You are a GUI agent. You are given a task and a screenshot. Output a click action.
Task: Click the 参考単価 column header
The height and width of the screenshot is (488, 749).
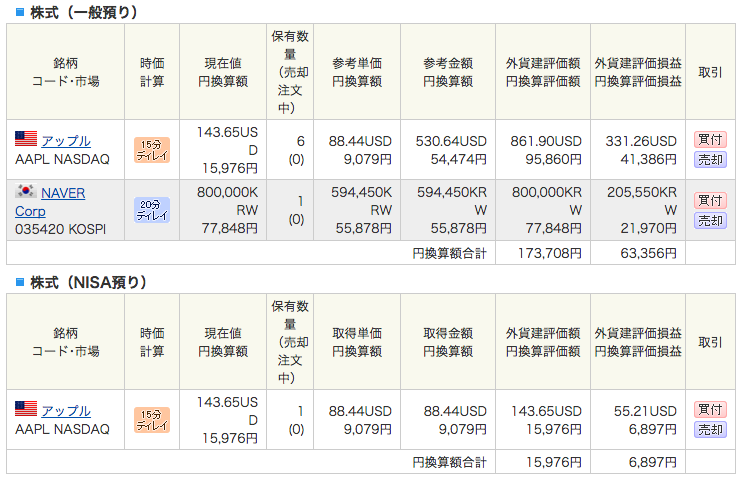pyautogui.click(x=357, y=63)
